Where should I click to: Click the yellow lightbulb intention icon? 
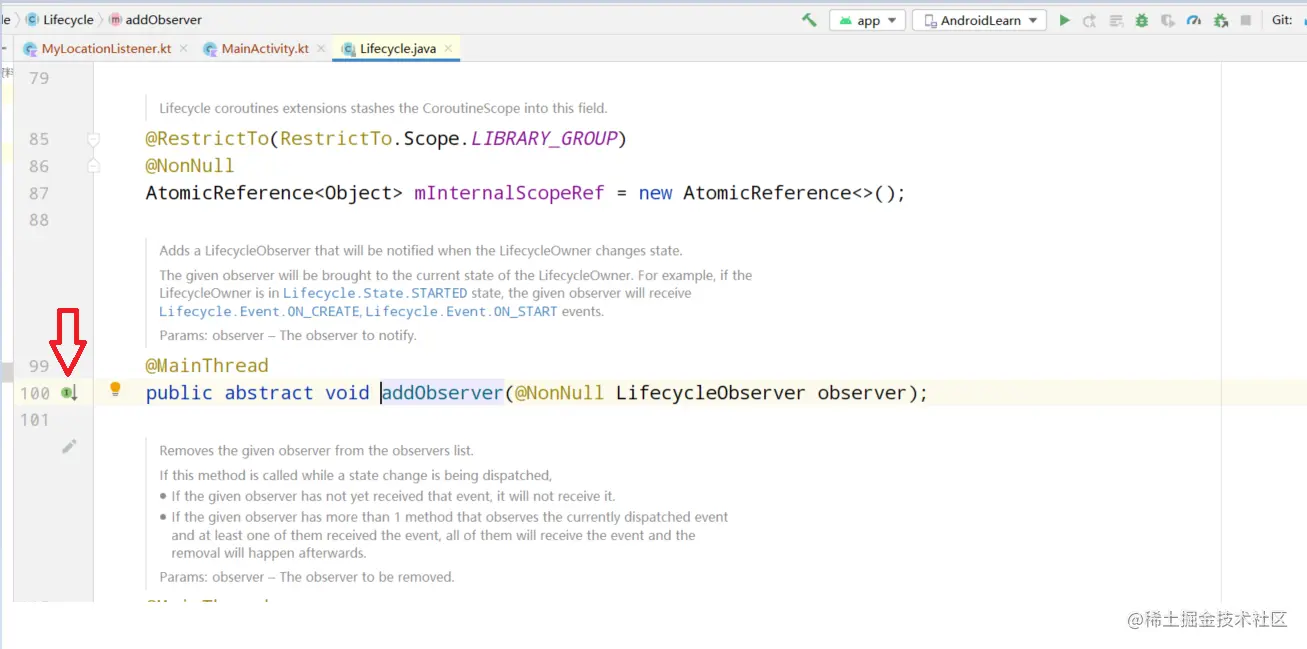click(115, 389)
